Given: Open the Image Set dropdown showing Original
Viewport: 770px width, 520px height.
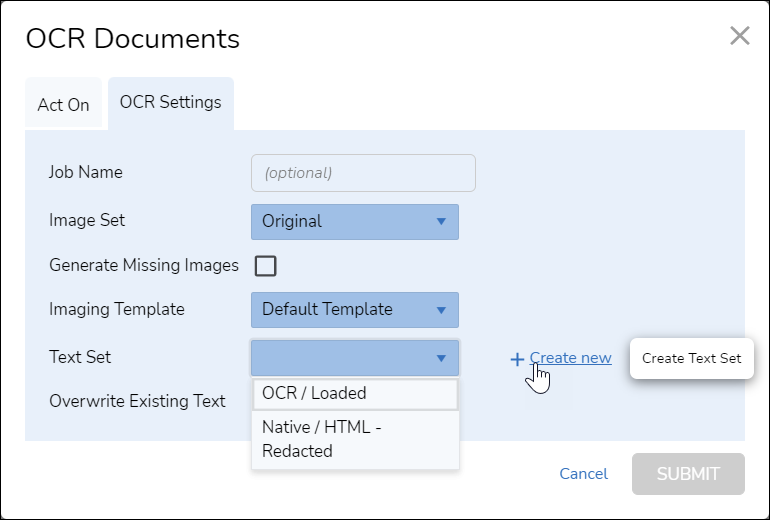Looking at the screenshot, I should click(355, 221).
